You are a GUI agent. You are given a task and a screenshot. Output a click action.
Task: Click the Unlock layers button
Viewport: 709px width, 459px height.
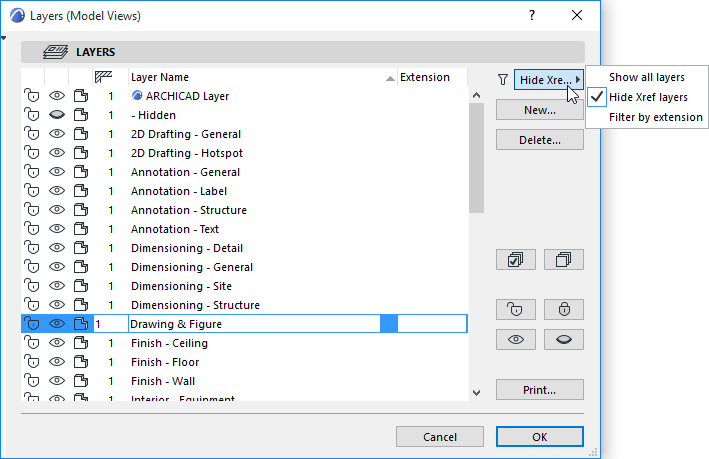pos(515,309)
